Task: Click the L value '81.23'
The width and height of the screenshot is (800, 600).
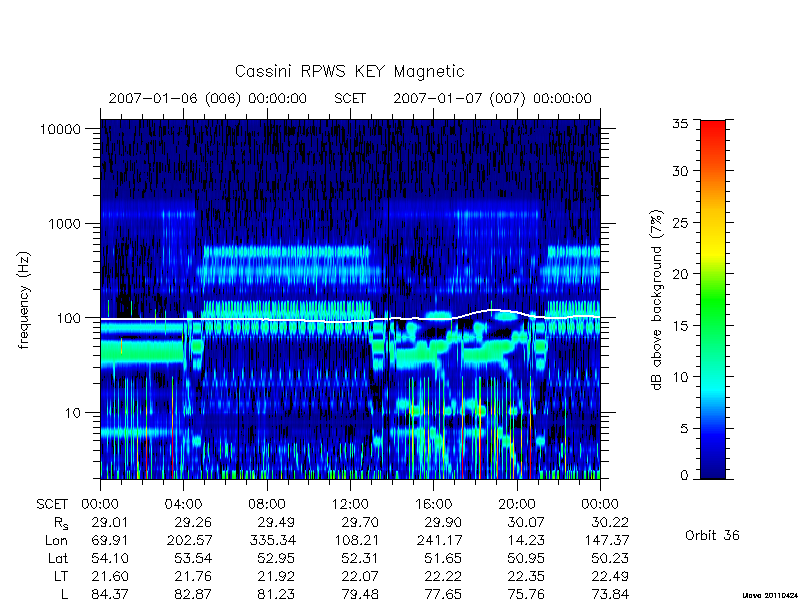Action: tap(276, 594)
